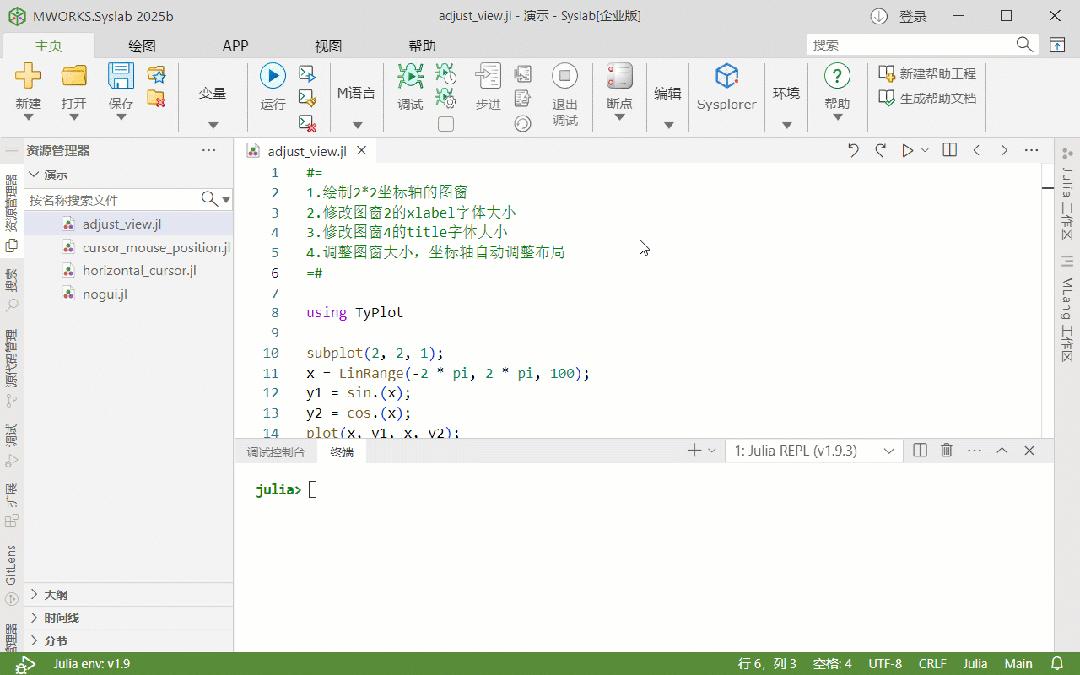Screen dimensions: 1080x675
Task: Maximize the terminal panel with the chevron
Action: [1001, 450]
